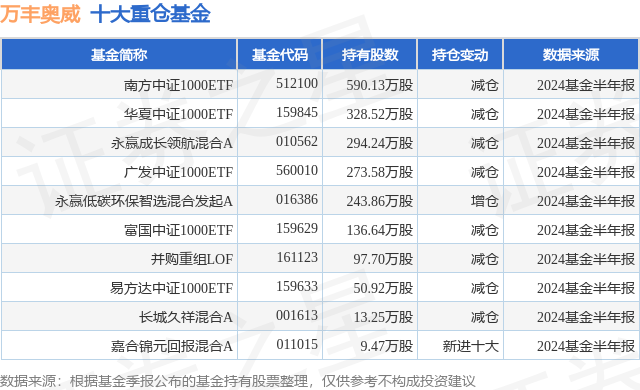Click 减仓 in the 南方中证1000ETF row
Viewport: 640px width, 390px height.
484,85
